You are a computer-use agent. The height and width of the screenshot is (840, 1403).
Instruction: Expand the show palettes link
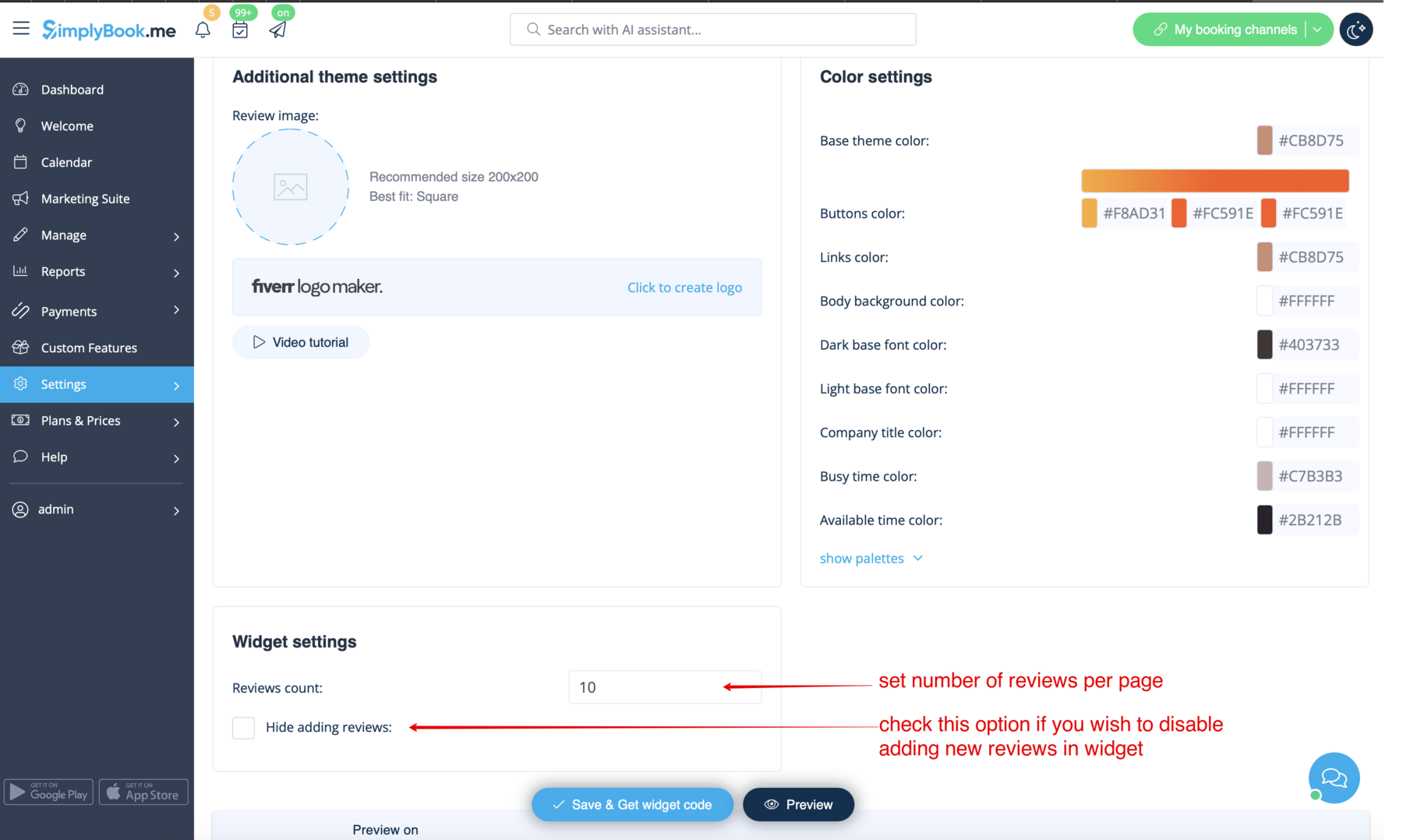(x=871, y=558)
